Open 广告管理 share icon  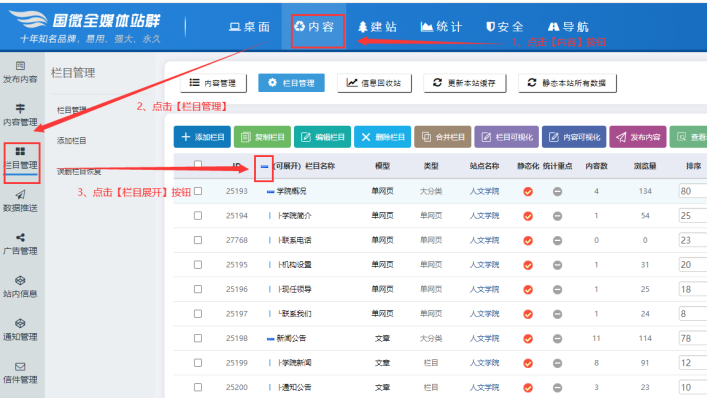[20, 244]
